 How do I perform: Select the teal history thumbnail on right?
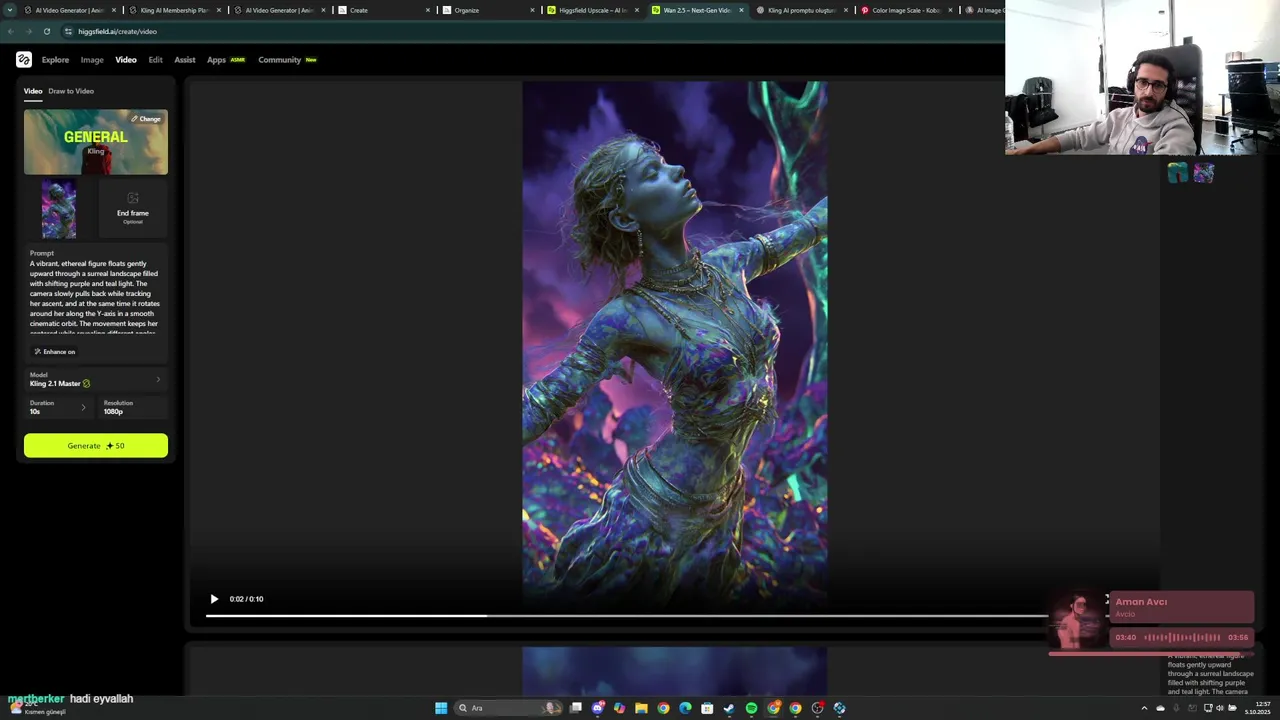click(1178, 173)
